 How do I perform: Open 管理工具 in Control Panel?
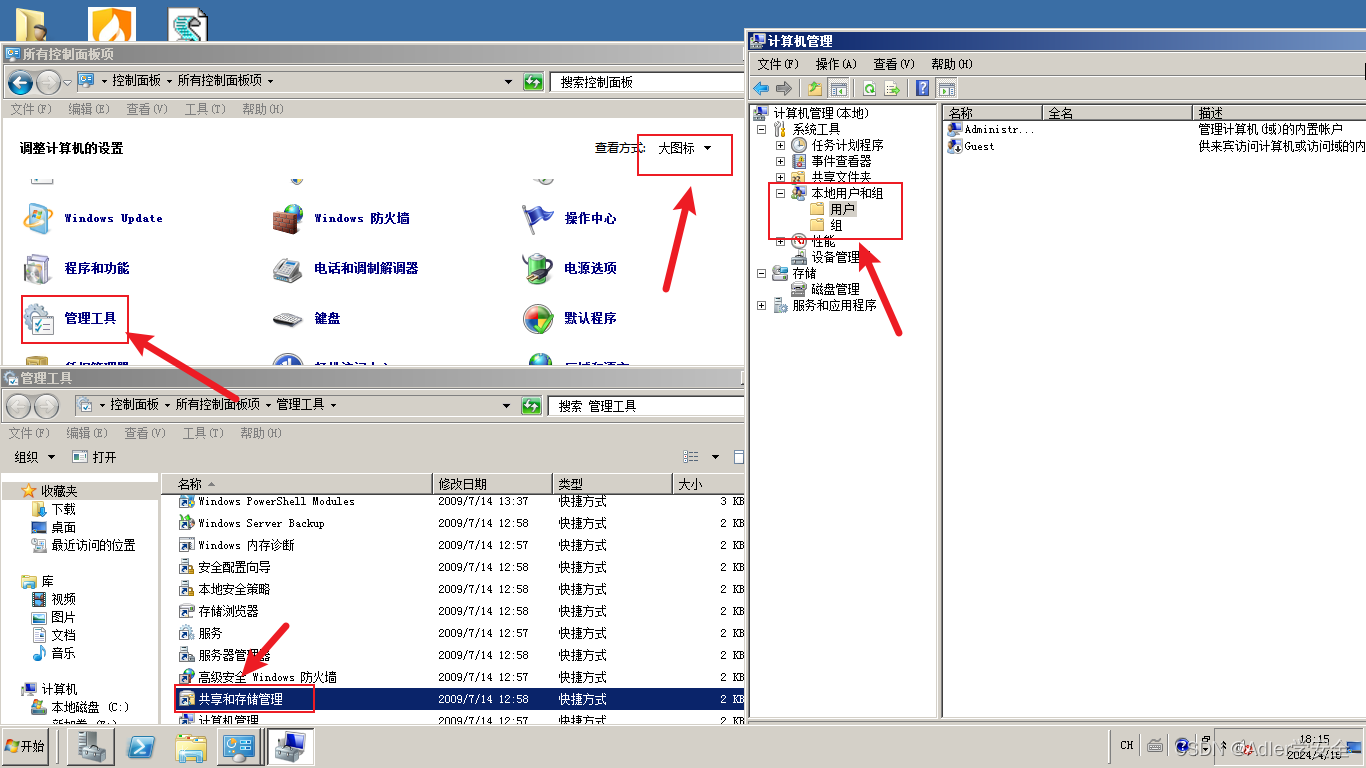point(70,318)
